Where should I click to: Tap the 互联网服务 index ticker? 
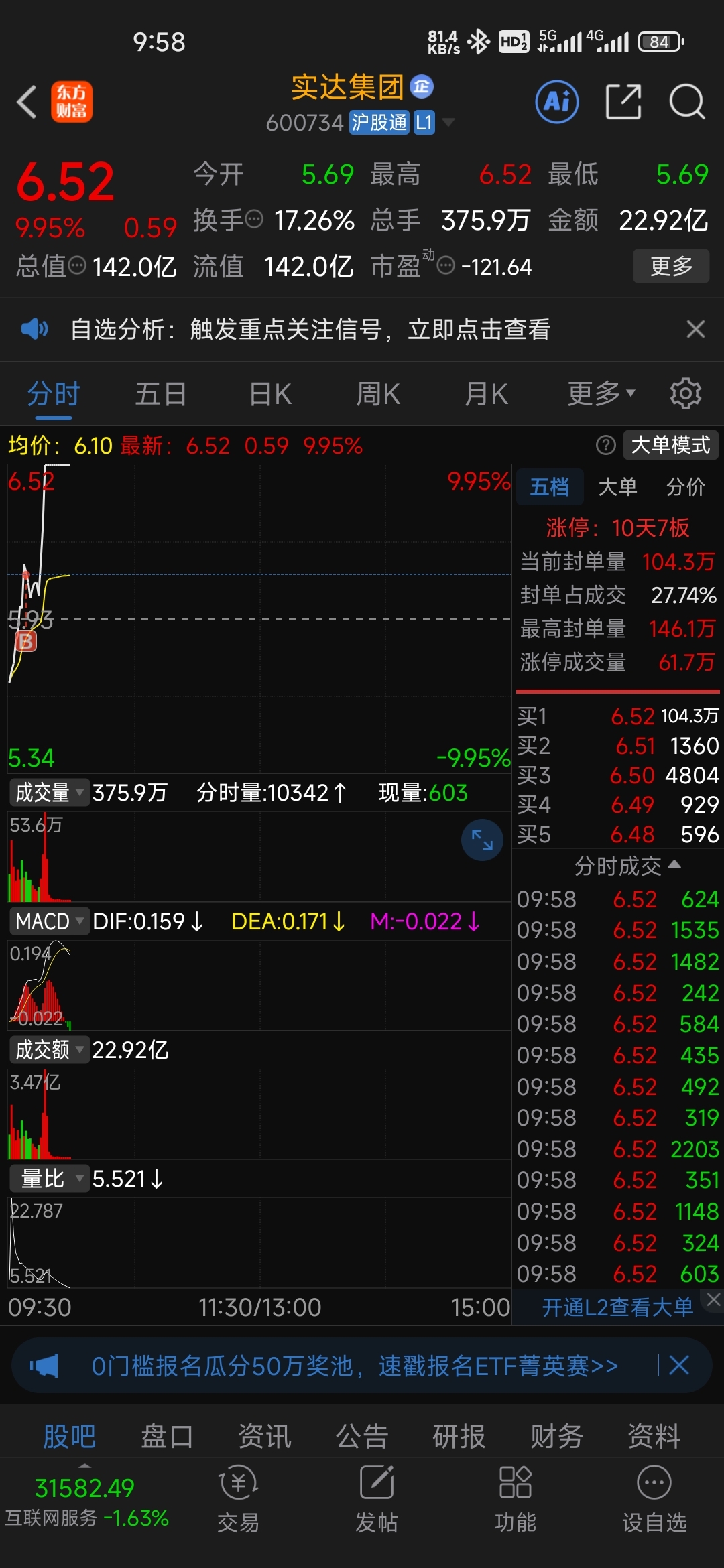pyautogui.click(x=86, y=1502)
